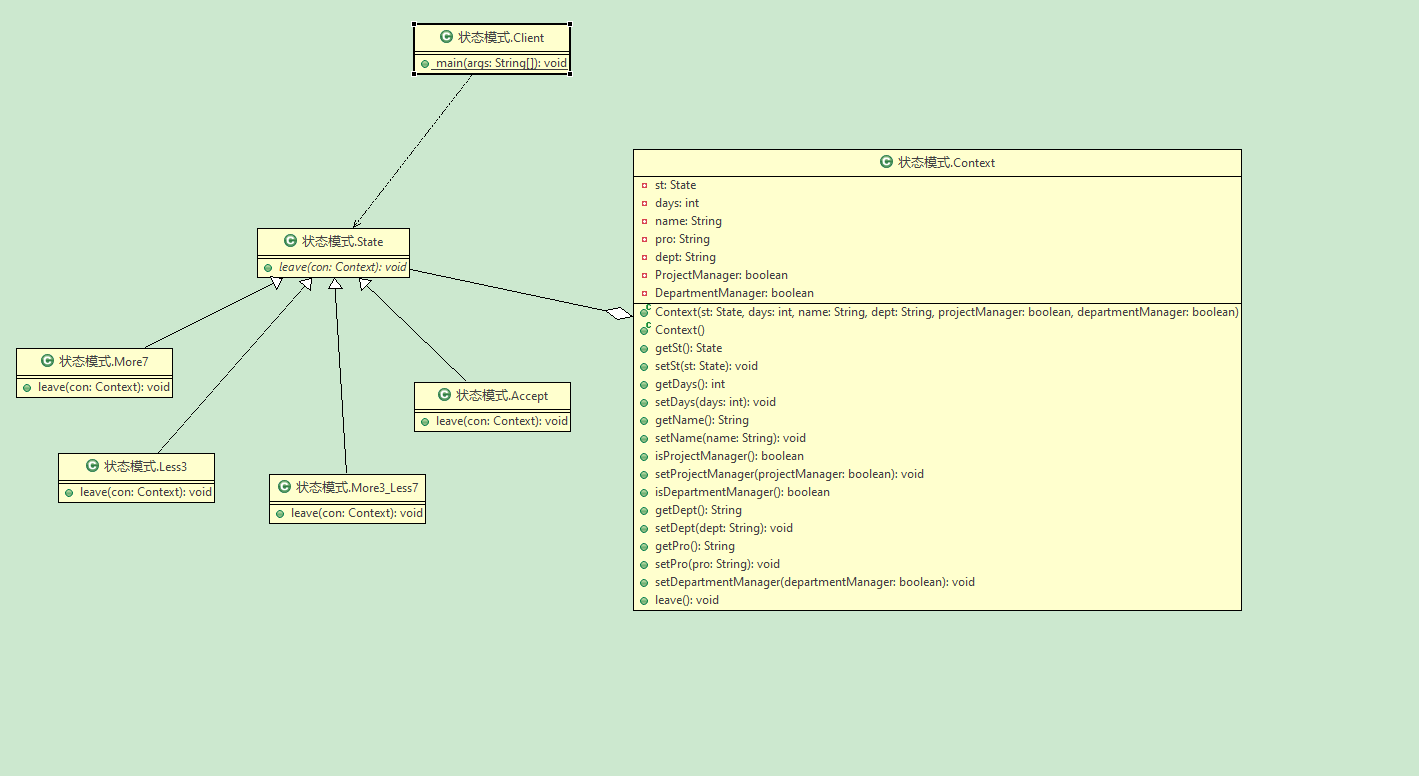Select the 状态模式.Less3 class title
The width and height of the screenshot is (1419, 776).
coord(145,466)
